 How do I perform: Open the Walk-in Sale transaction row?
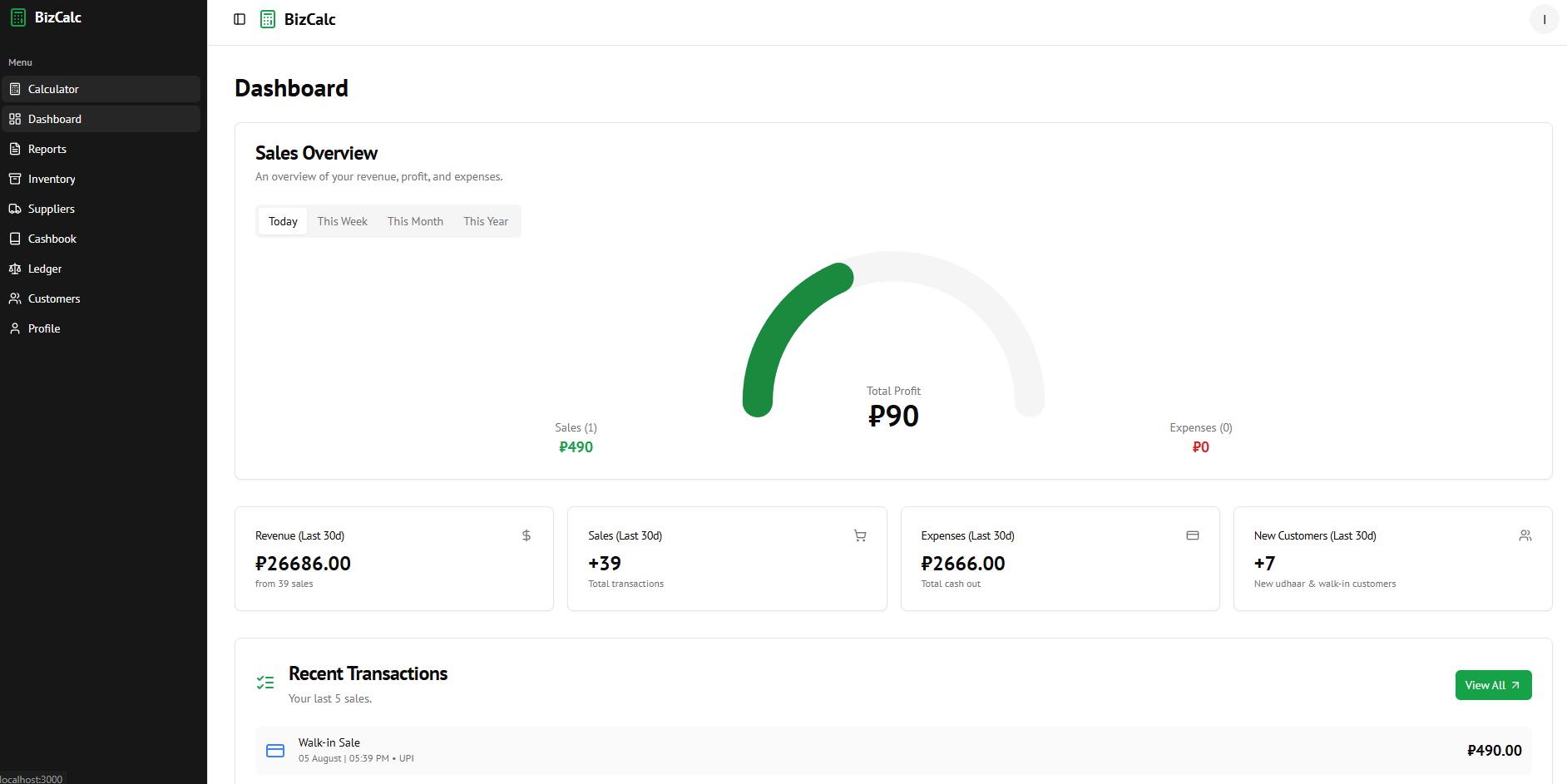(893, 751)
